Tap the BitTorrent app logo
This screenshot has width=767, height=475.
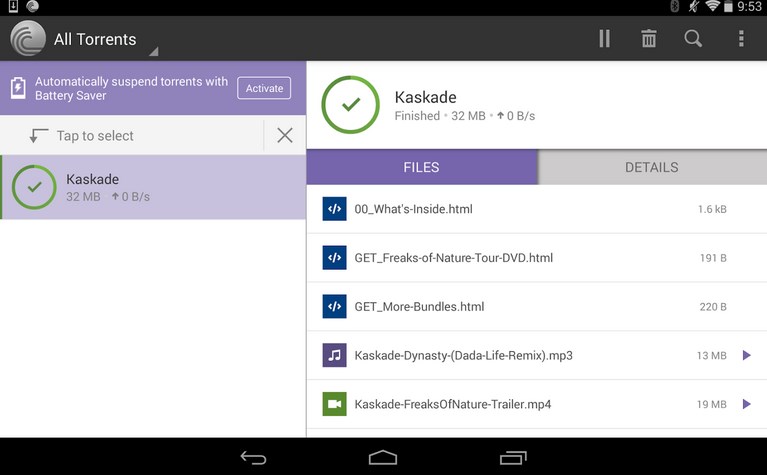28,38
